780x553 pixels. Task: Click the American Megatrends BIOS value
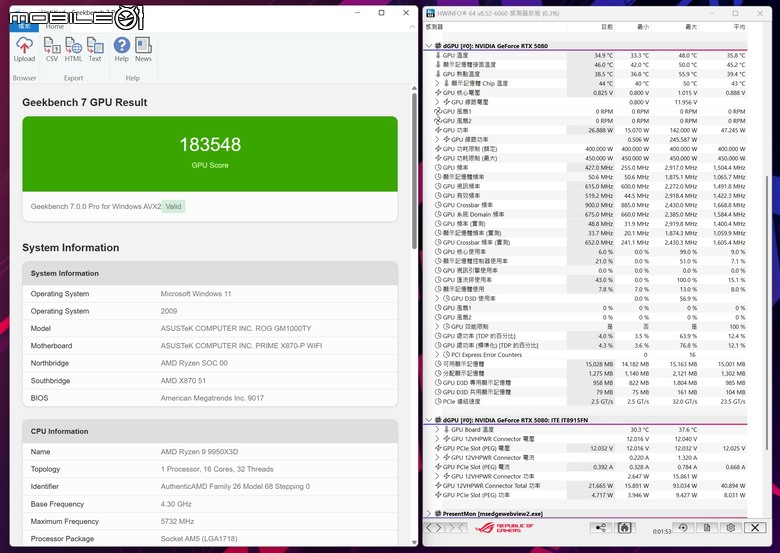tap(212, 398)
